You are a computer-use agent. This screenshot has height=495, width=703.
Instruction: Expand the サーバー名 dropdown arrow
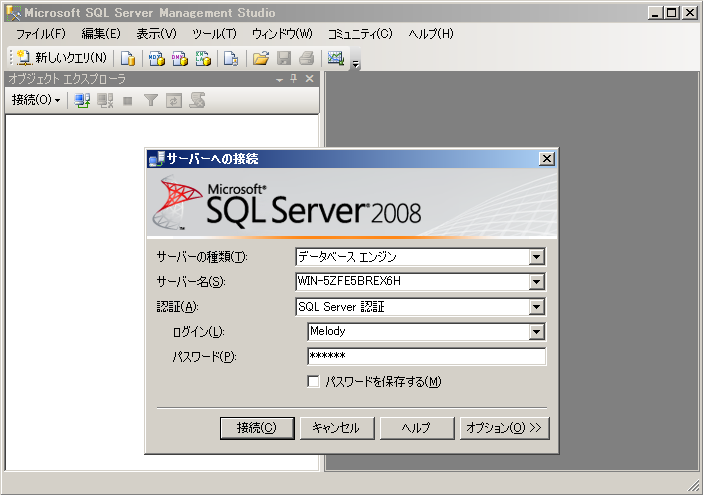click(536, 282)
